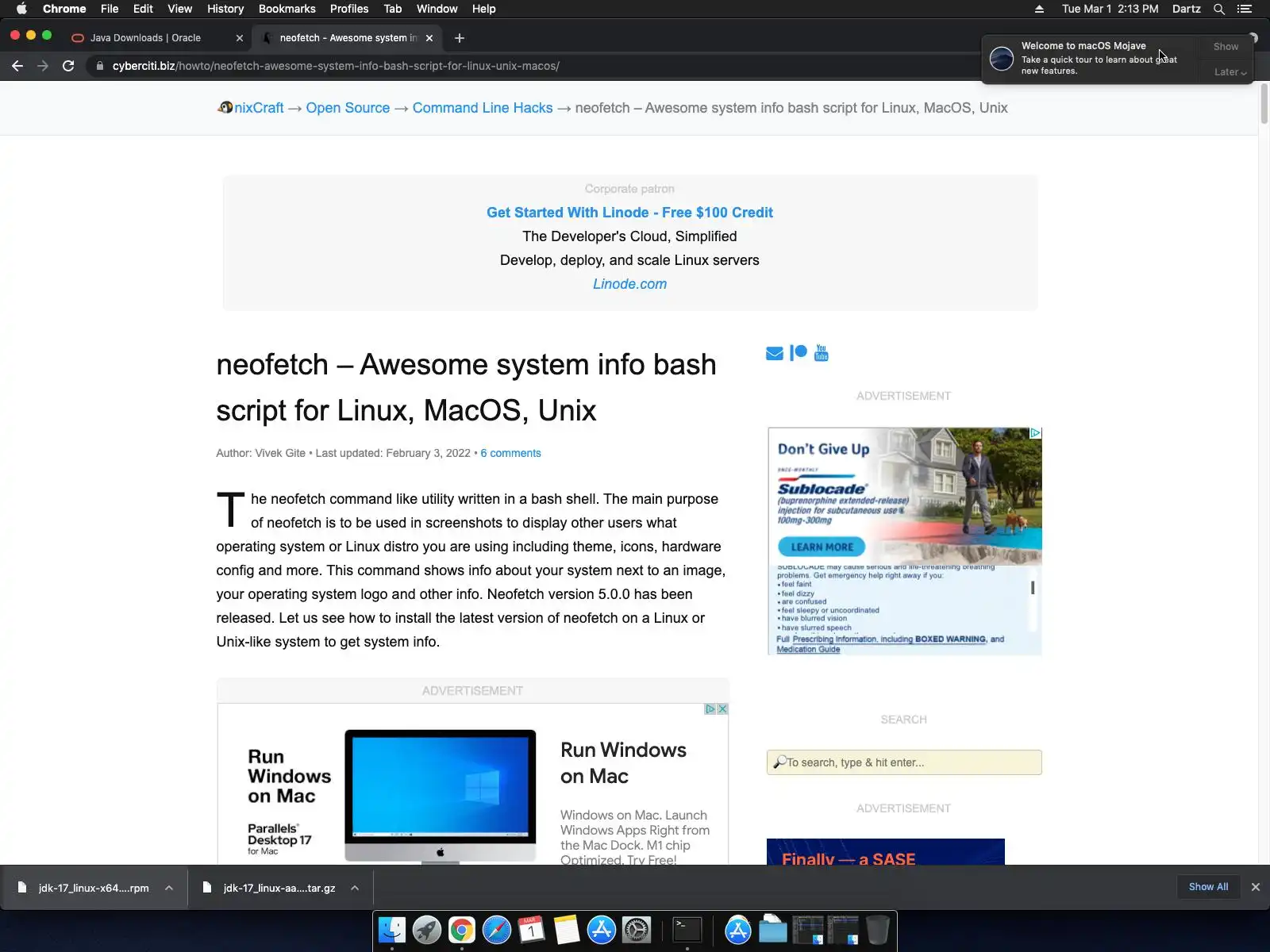The width and height of the screenshot is (1270, 952).
Task: Click the scrollbar inside the Sublocade ad
Action: click(1033, 588)
